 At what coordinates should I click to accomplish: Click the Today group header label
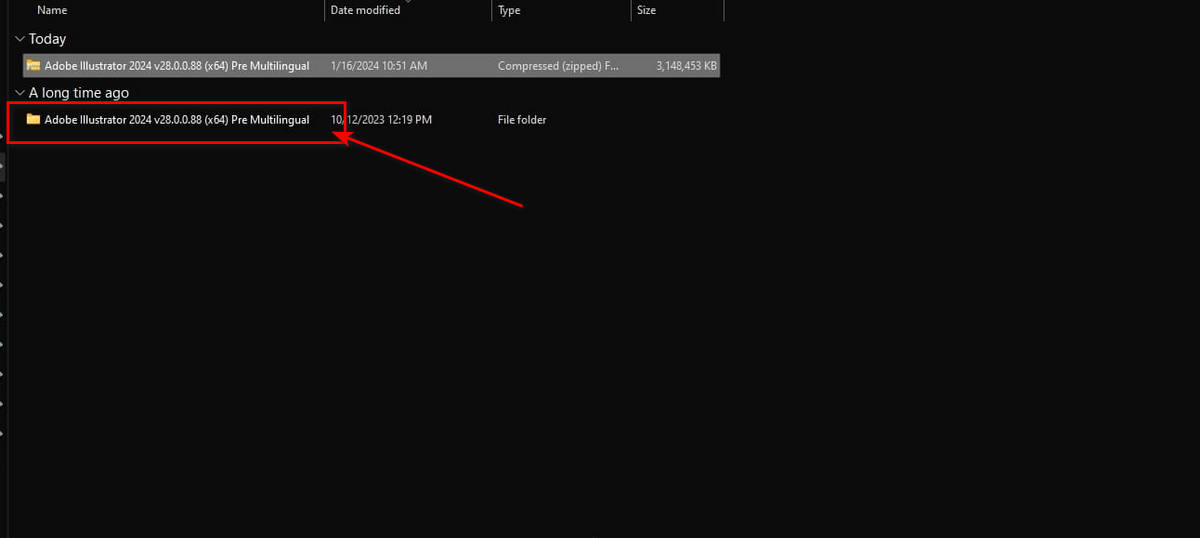tap(47, 39)
